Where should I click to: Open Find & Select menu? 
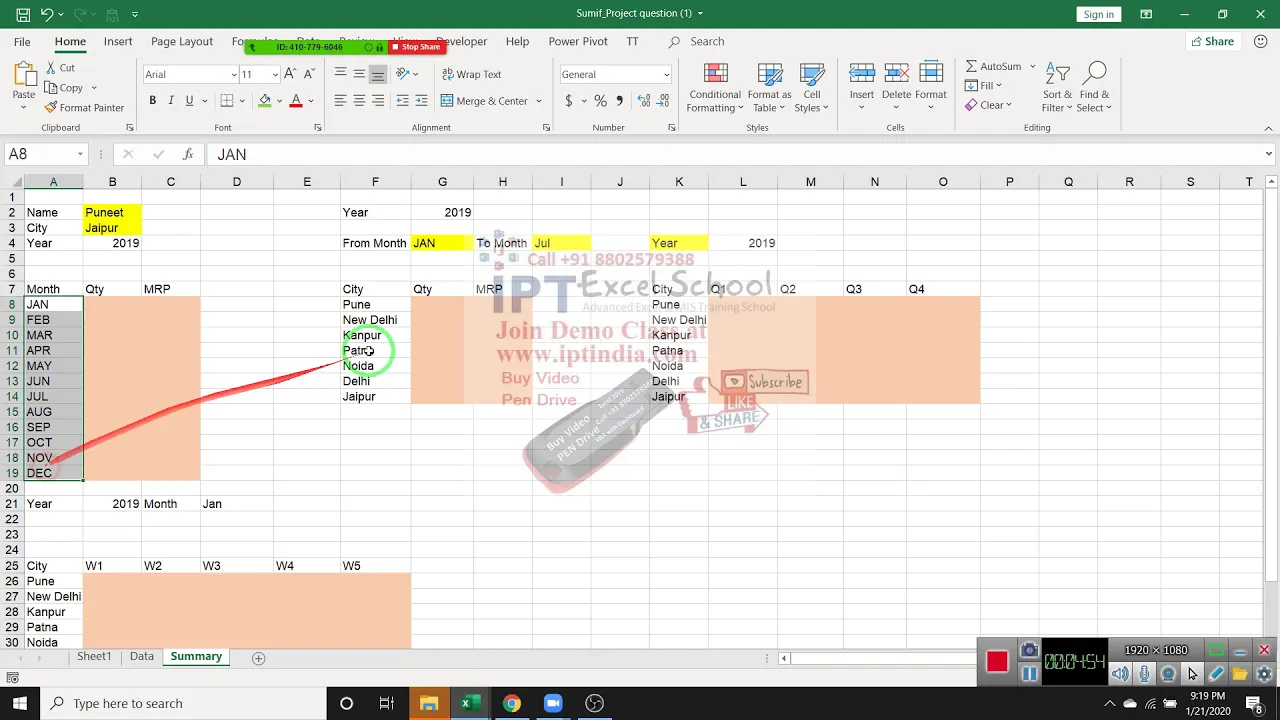point(1095,88)
